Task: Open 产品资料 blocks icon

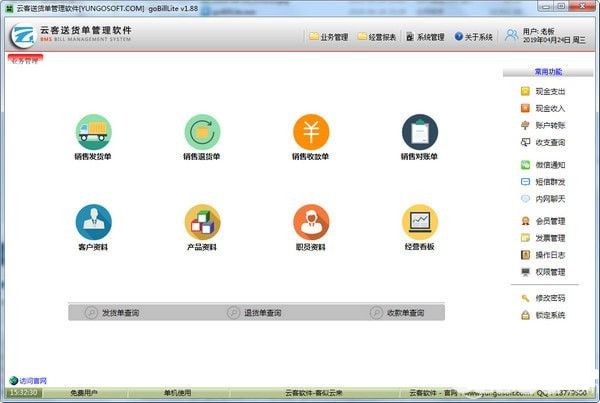Action: click(x=202, y=222)
